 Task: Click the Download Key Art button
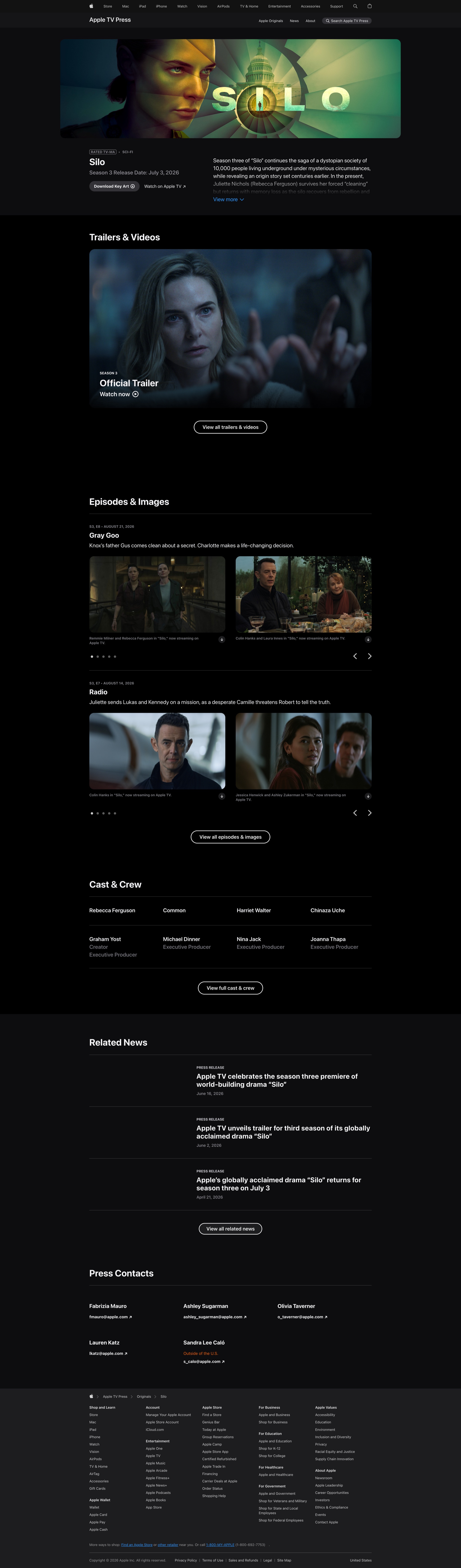pyautogui.click(x=115, y=186)
